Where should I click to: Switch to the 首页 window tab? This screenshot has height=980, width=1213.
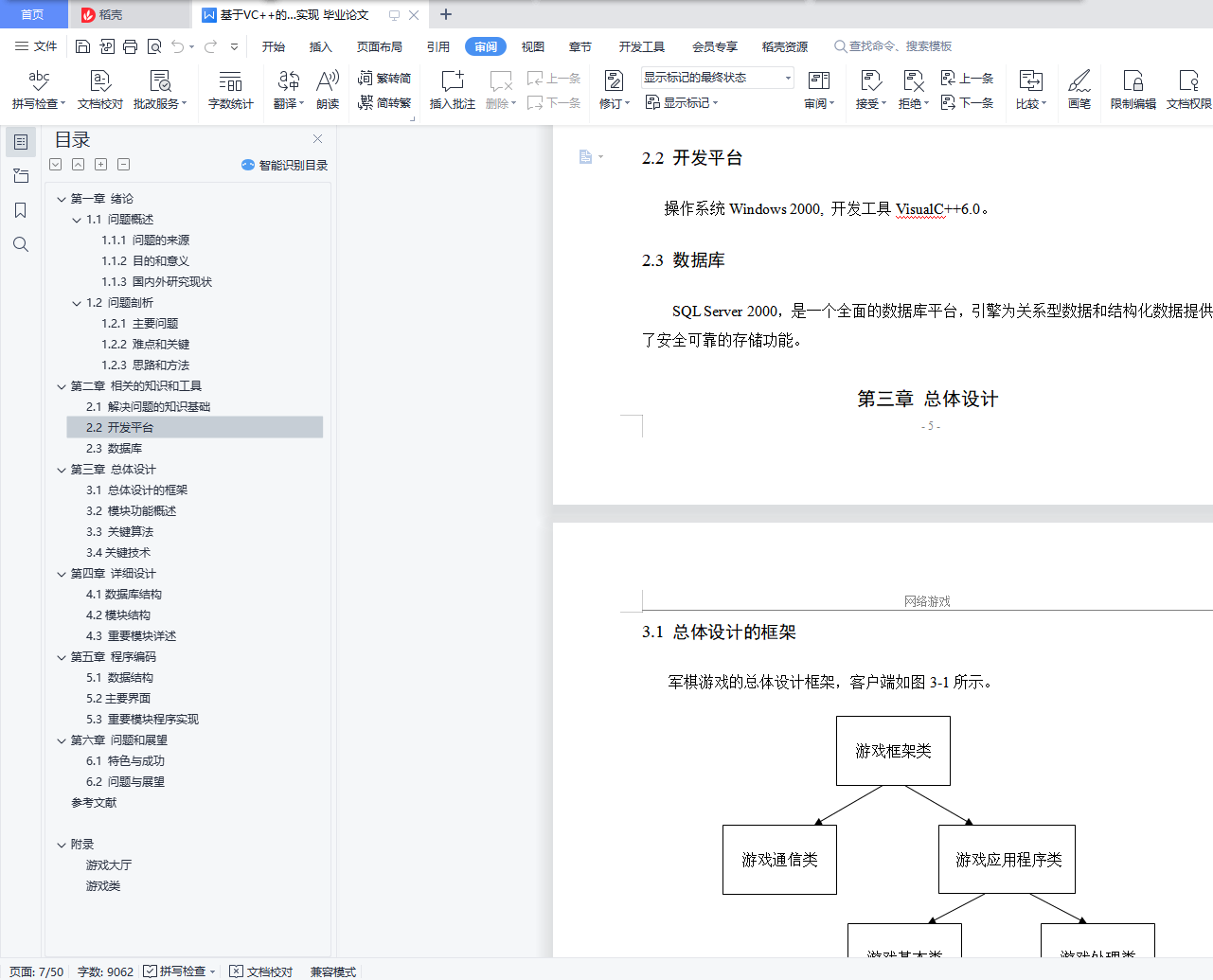coord(33,14)
